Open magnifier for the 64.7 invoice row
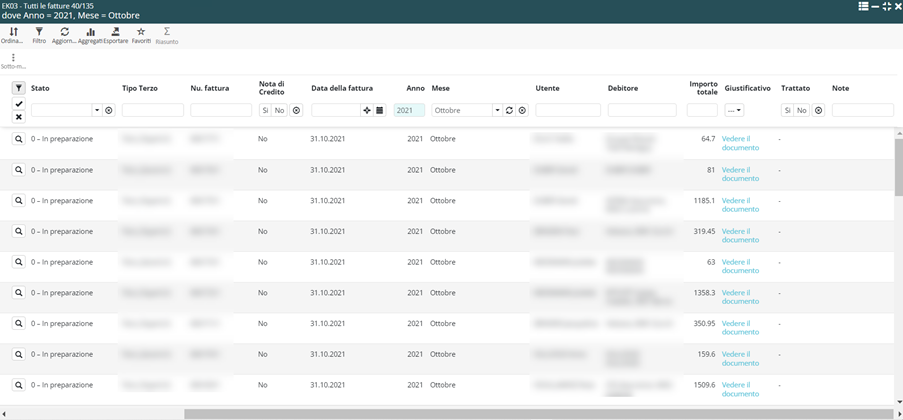The height and width of the screenshot is (420, 903). 18,139
